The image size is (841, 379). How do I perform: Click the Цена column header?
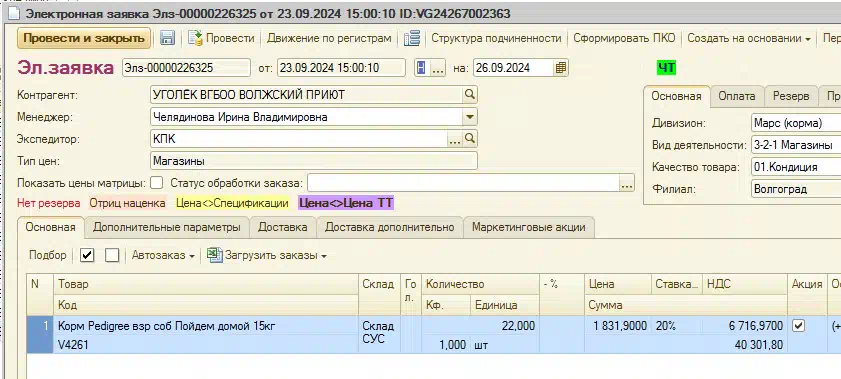click(x=618, y=284)
